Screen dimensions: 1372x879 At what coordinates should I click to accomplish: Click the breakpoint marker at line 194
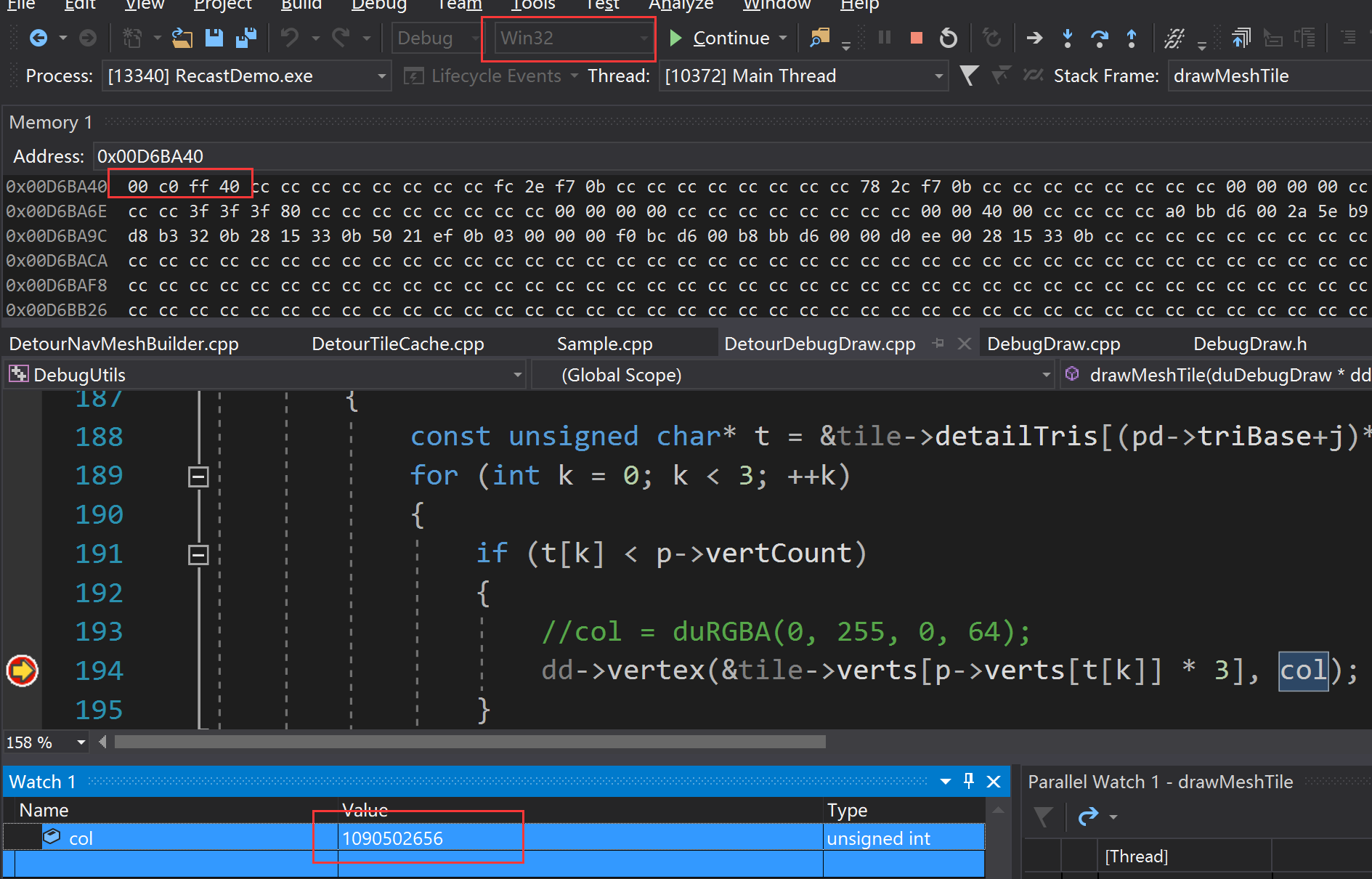(22, 670)
